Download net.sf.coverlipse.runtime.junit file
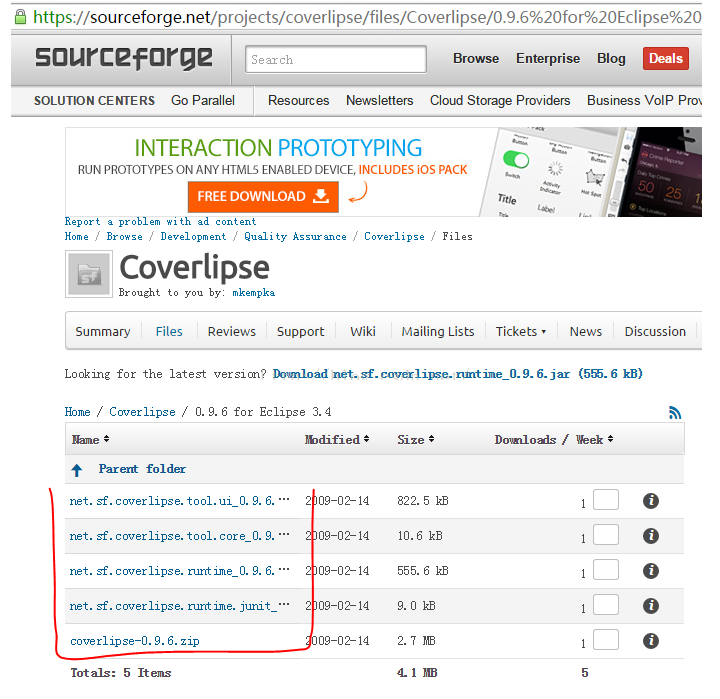Screen dimensions: 720x699 (180, 606)
